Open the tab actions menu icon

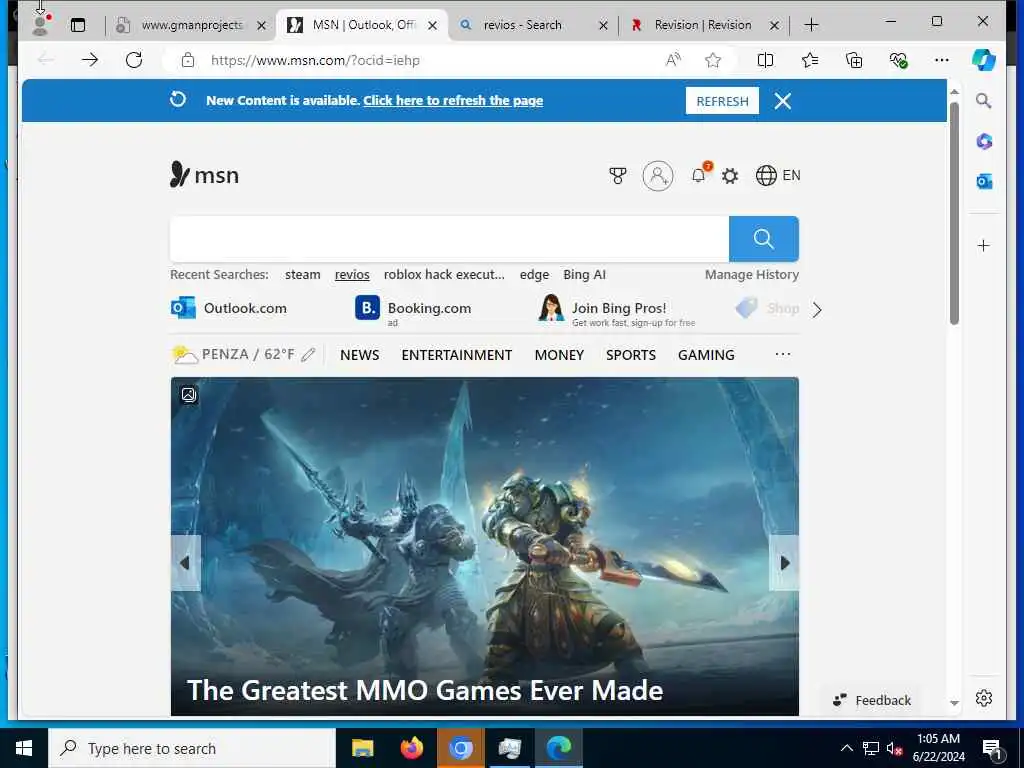[78, 25]
